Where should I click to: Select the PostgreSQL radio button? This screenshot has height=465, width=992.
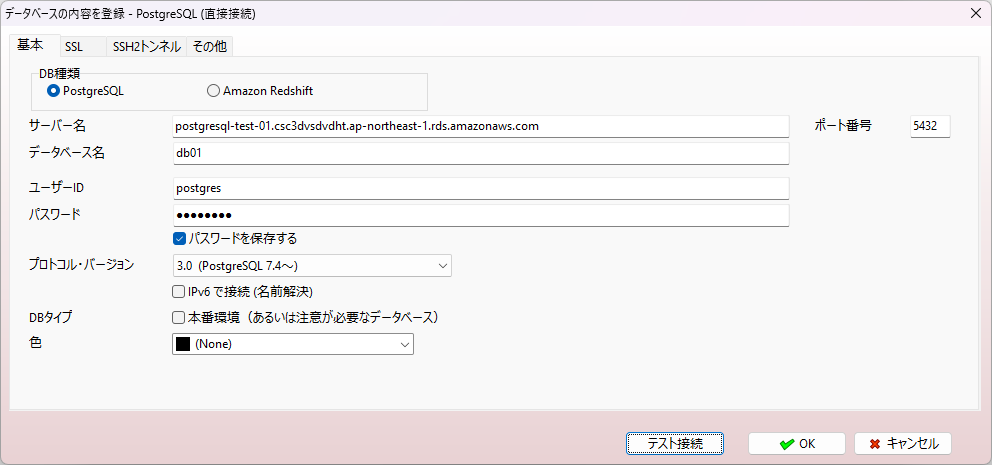click(85, 91)
